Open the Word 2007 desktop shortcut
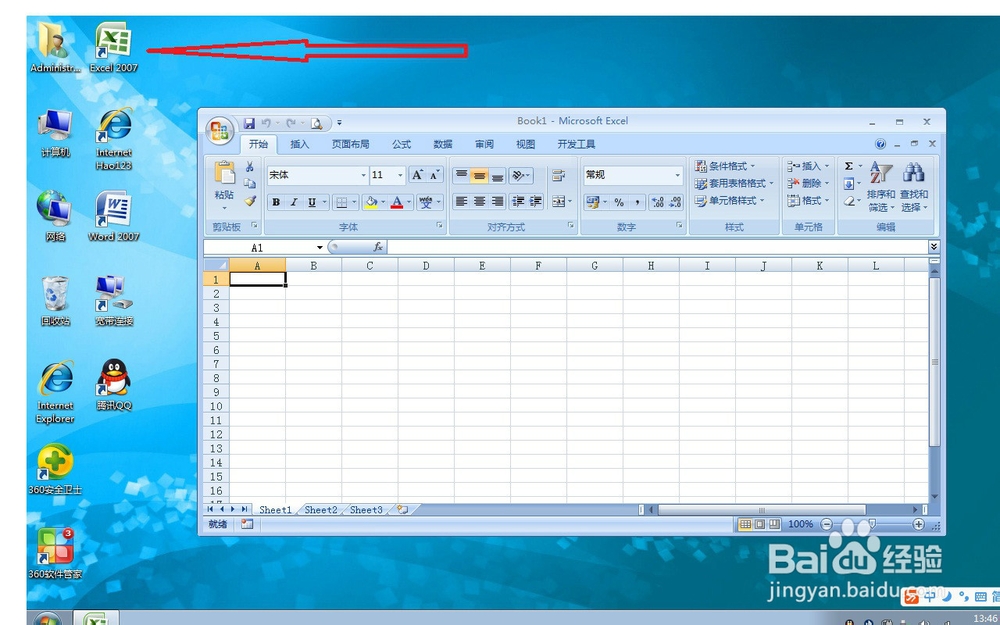1000x625 pixels. 113,217
